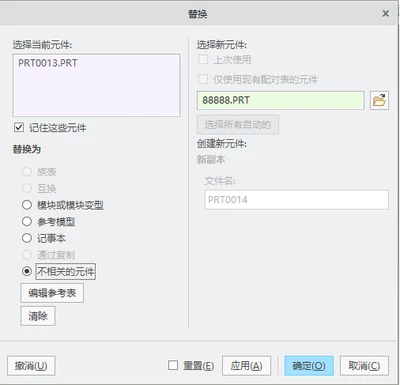Enable the 重置(E) checkbox
Viewport: 400px width, 385px height.
[x=173, y=365]
